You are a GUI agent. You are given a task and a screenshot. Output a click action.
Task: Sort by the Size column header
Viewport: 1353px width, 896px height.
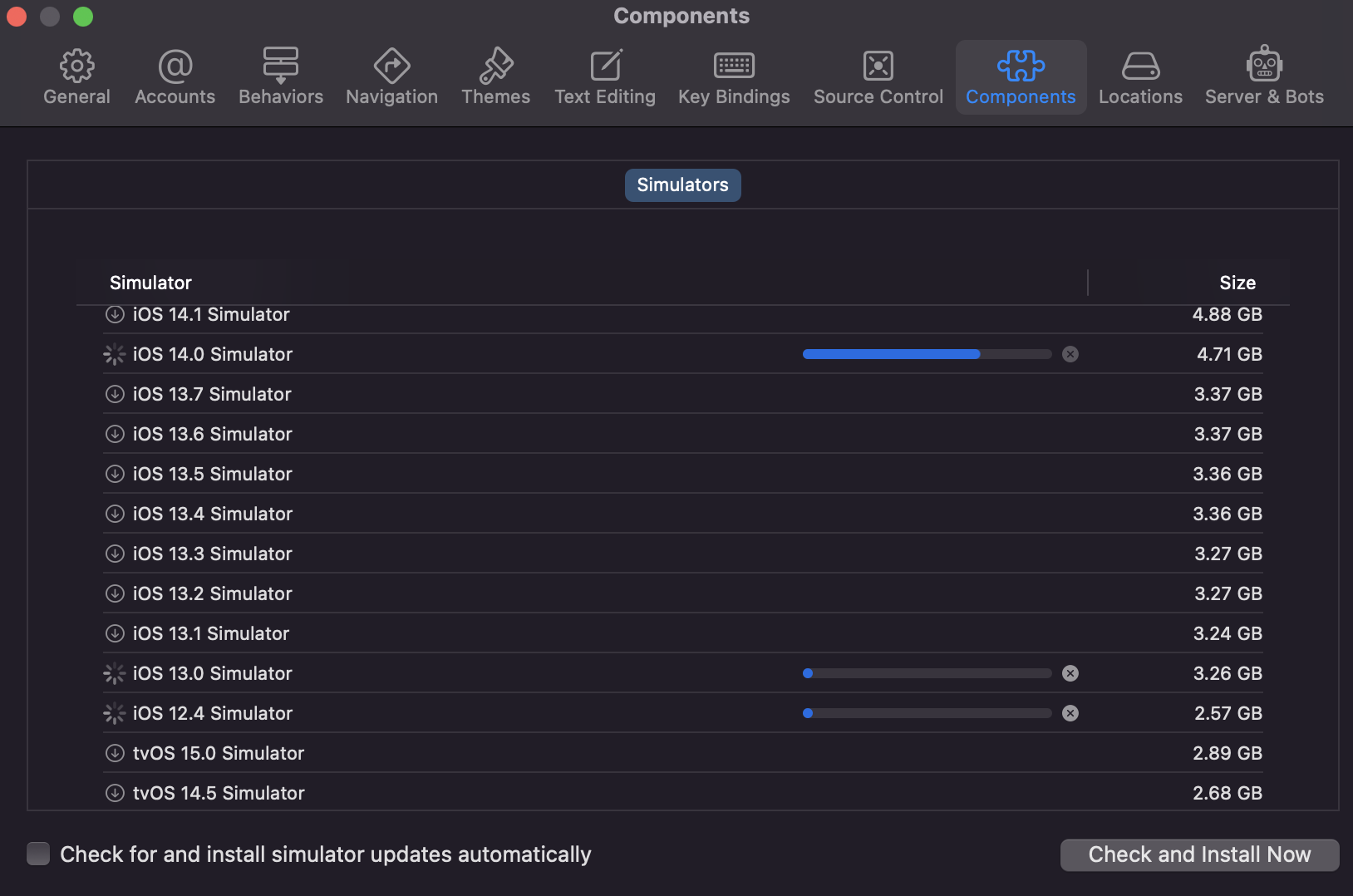(1237, 283)
